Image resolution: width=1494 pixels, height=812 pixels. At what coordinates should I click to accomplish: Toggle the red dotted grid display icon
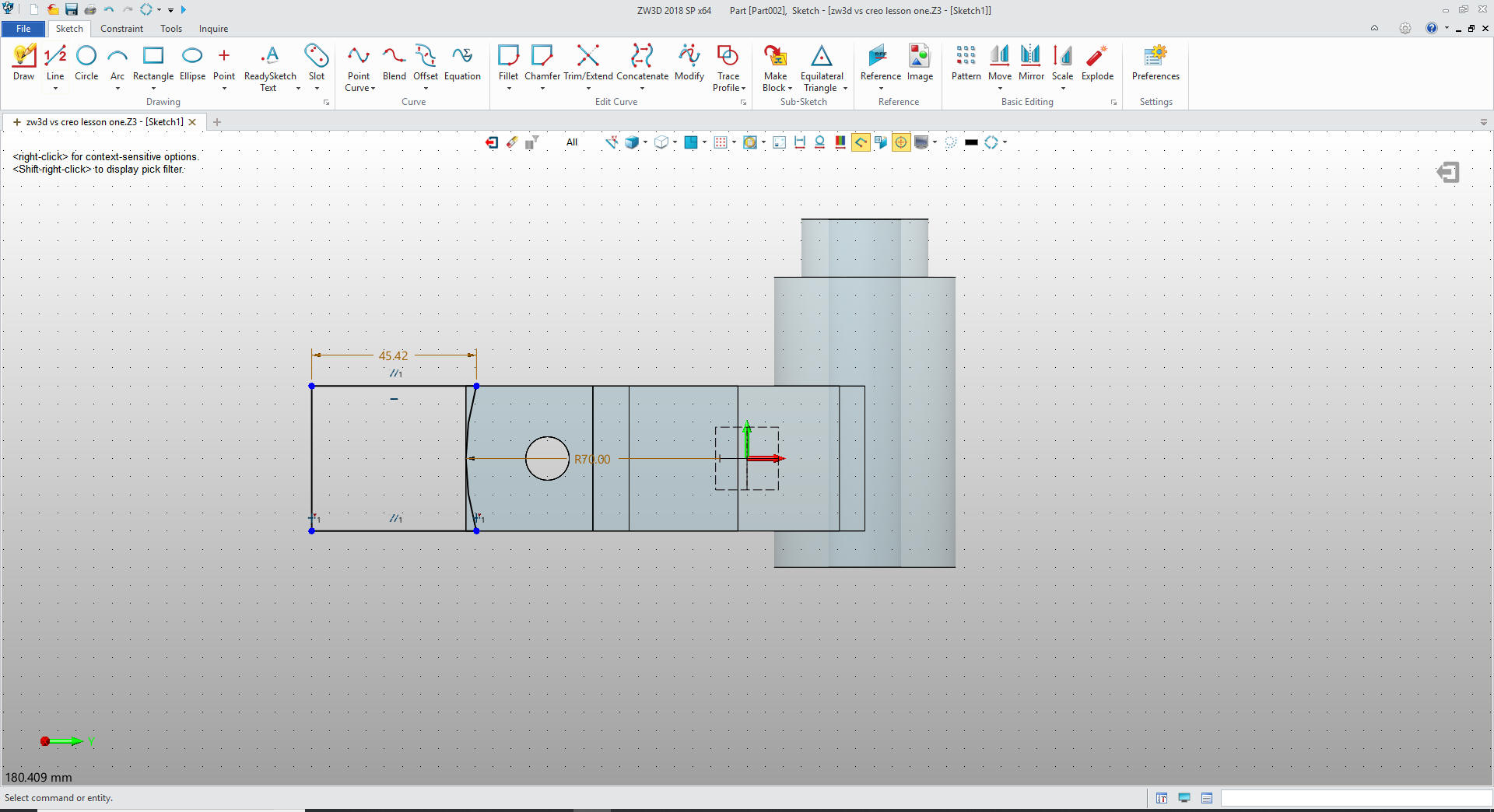(721, 142)
